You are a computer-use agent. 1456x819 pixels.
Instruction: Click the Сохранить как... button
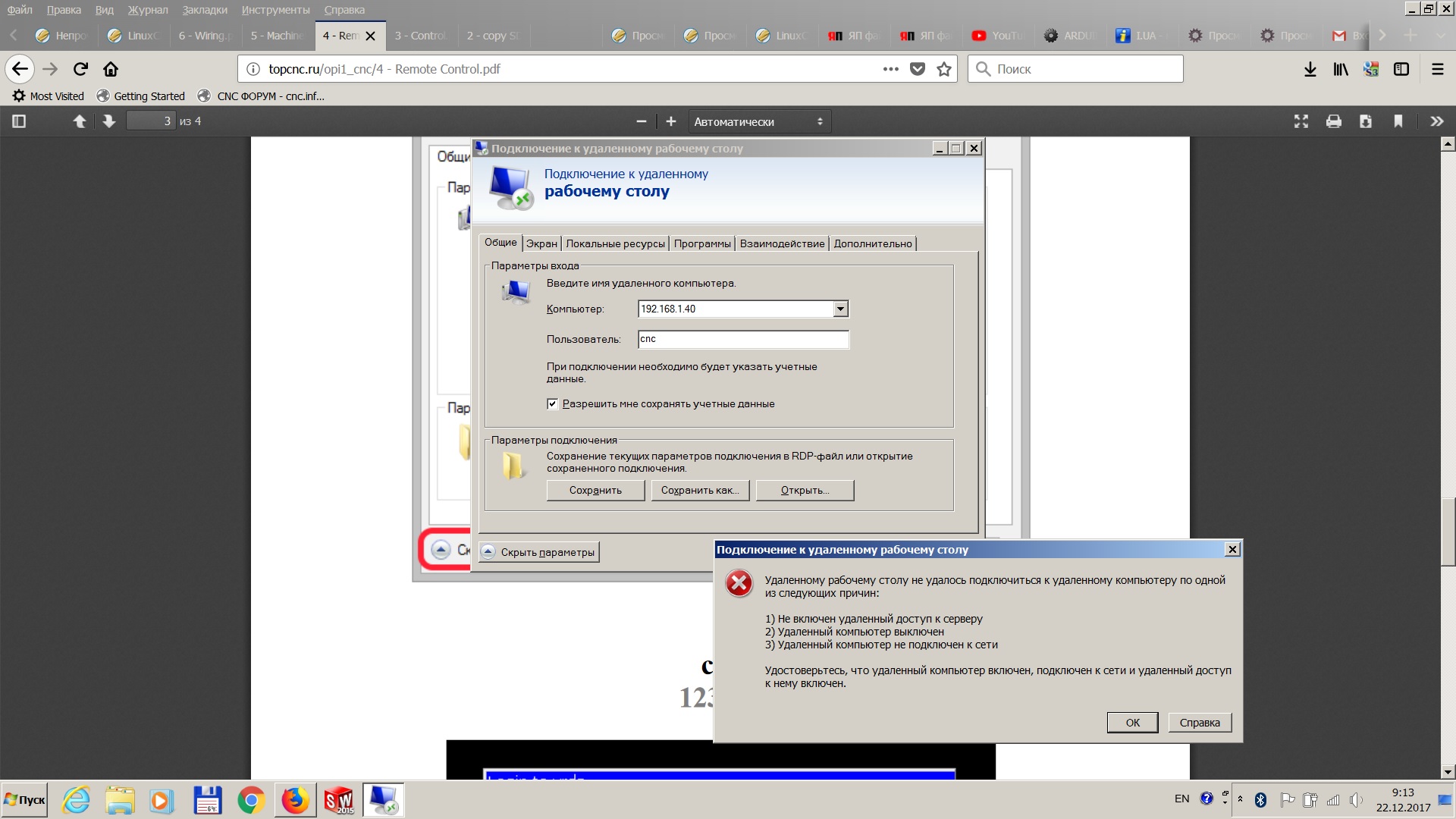tap(699, 491)
